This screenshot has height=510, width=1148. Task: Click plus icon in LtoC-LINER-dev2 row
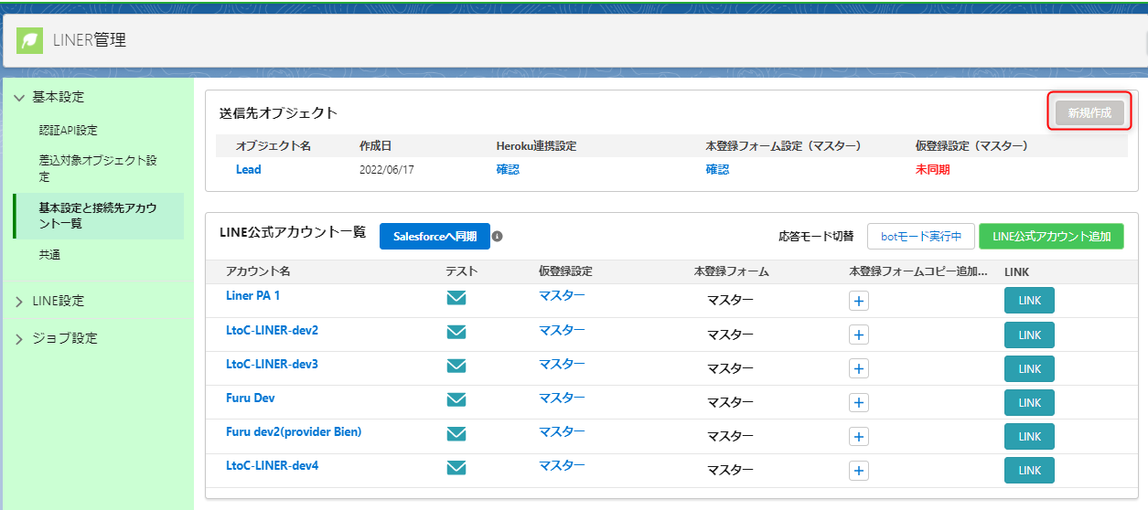(x=859, y=334)
